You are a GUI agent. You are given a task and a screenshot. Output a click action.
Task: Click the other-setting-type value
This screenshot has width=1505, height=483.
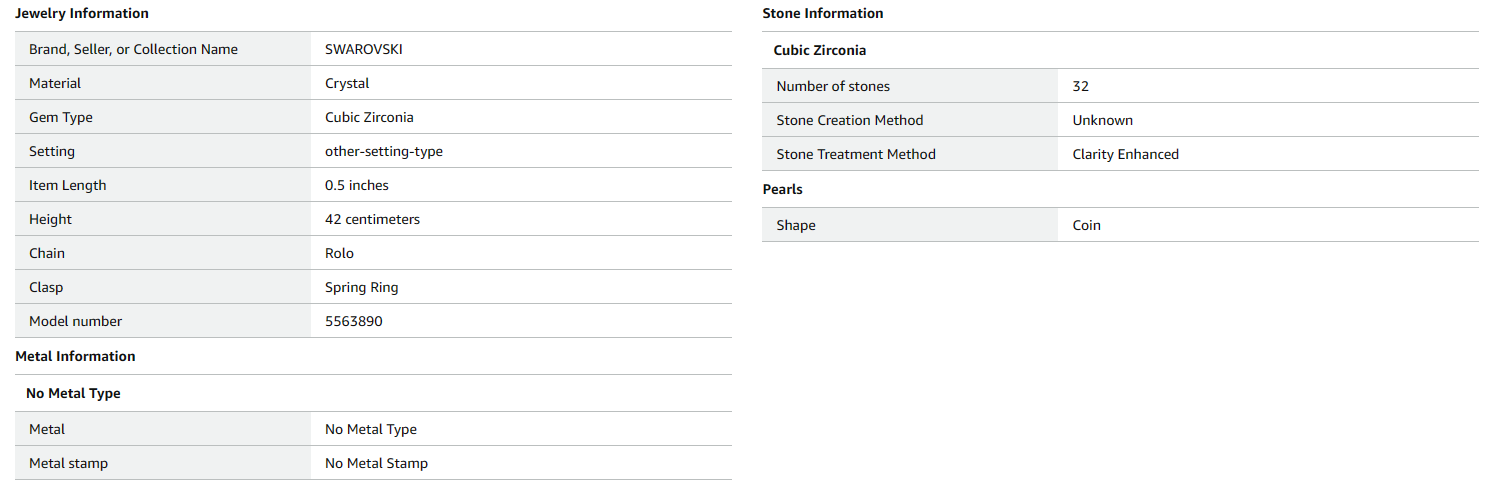383,151
